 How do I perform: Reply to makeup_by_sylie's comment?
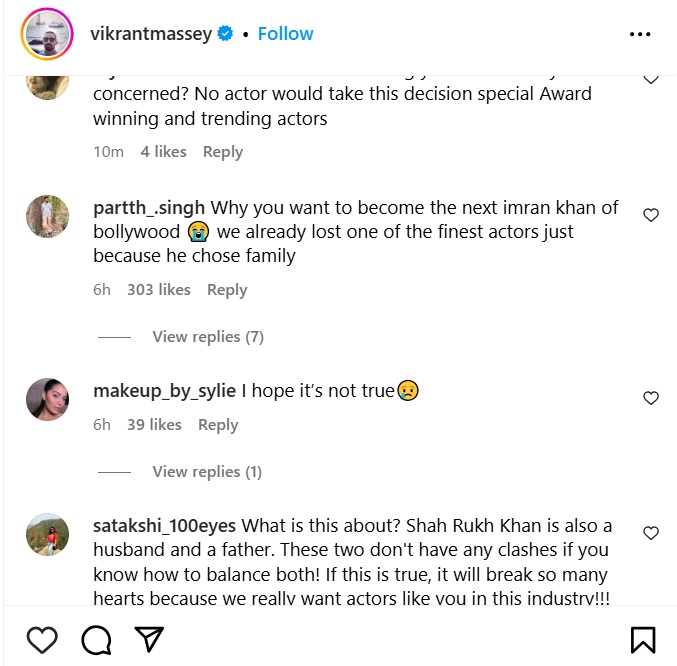pyautogui.click(x=218, y=425)
